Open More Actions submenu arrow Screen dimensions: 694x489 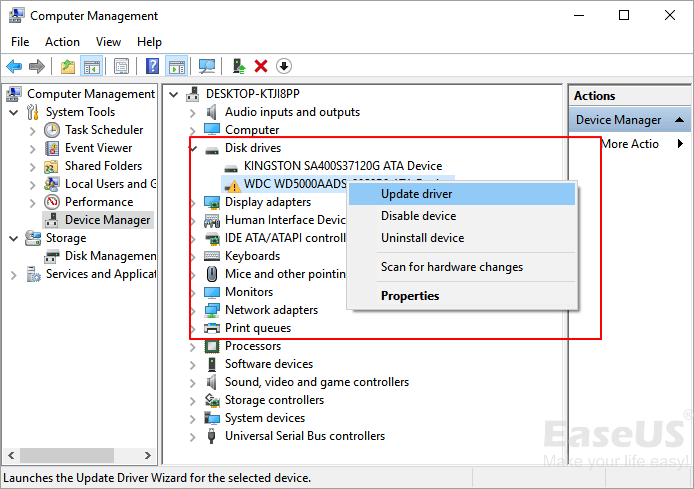[x=680, y=144]
